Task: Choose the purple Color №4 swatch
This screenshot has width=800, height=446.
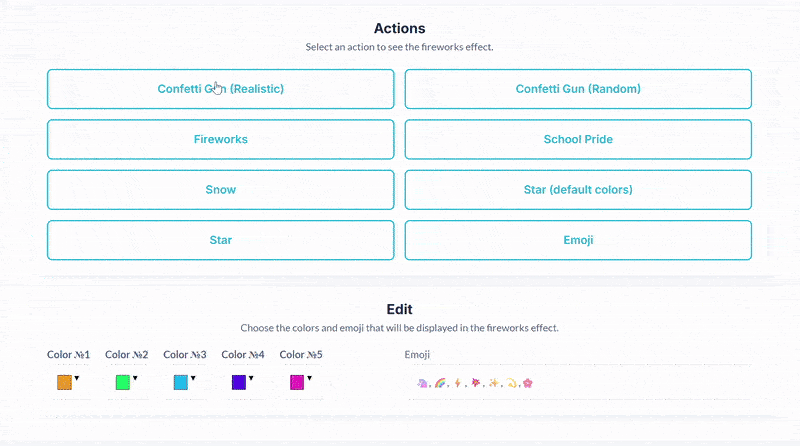Action: [239, 382]
